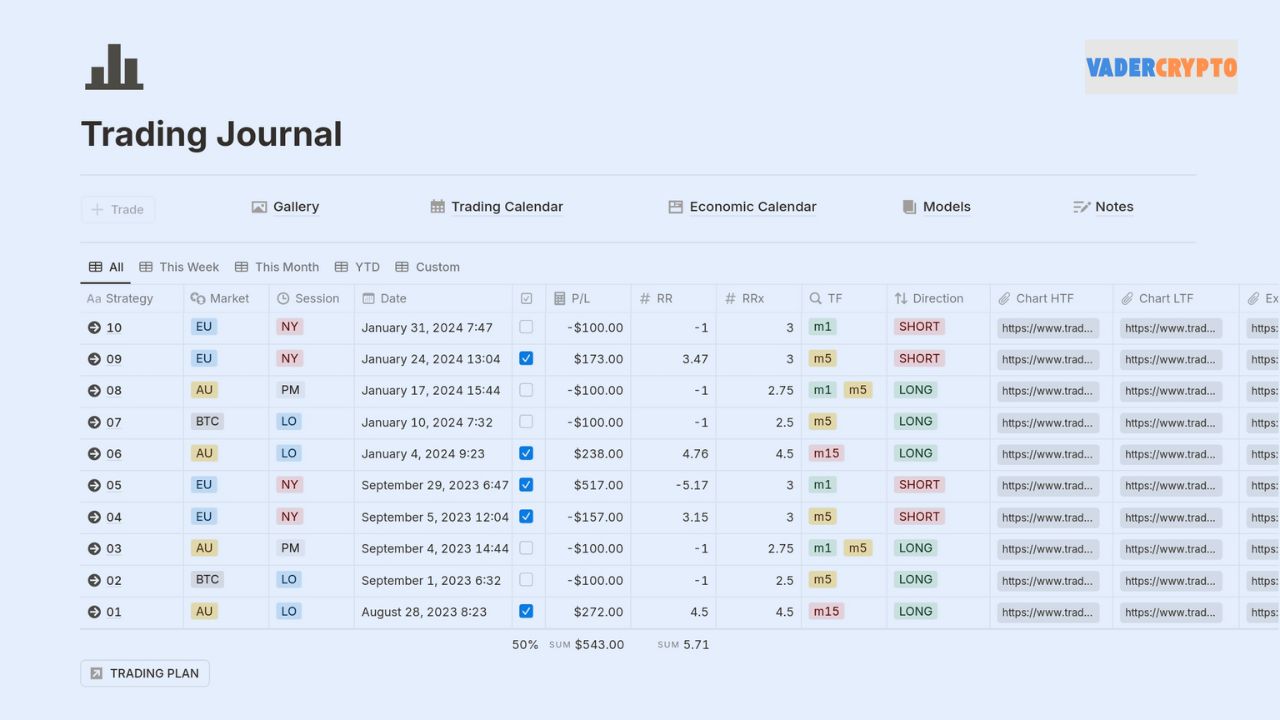Uncheck the January 24, 2024 trade checkbox
Screen dimensions: 1280x720
pos(526,358)
